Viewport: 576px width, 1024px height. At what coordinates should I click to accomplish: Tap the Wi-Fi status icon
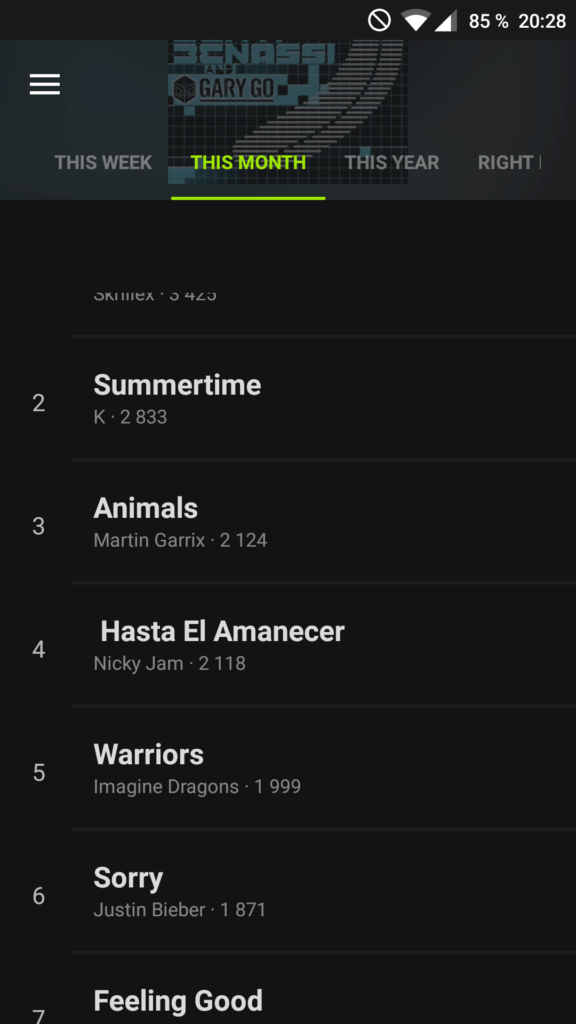(416, 21)
